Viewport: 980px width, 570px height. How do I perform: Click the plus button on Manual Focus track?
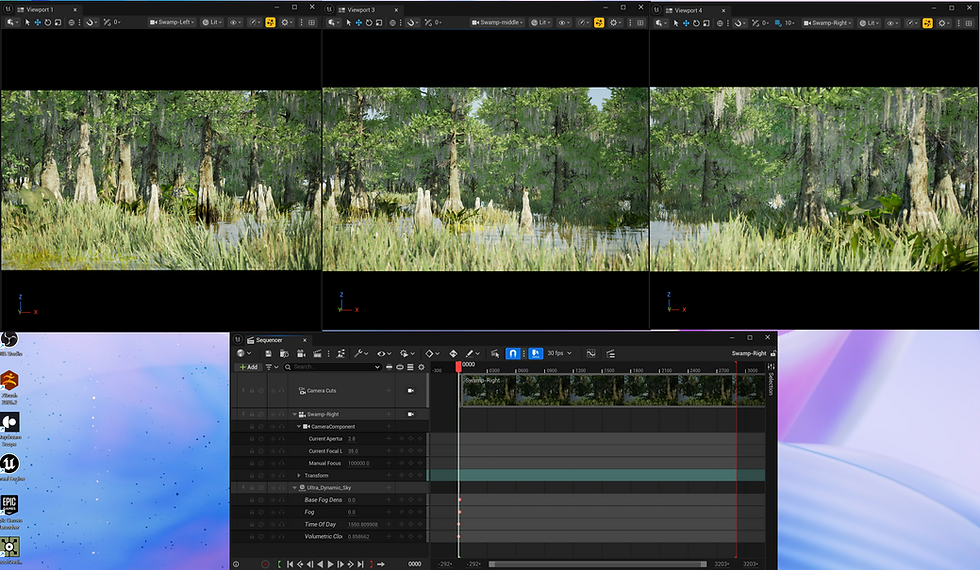(x=389, y=463)
